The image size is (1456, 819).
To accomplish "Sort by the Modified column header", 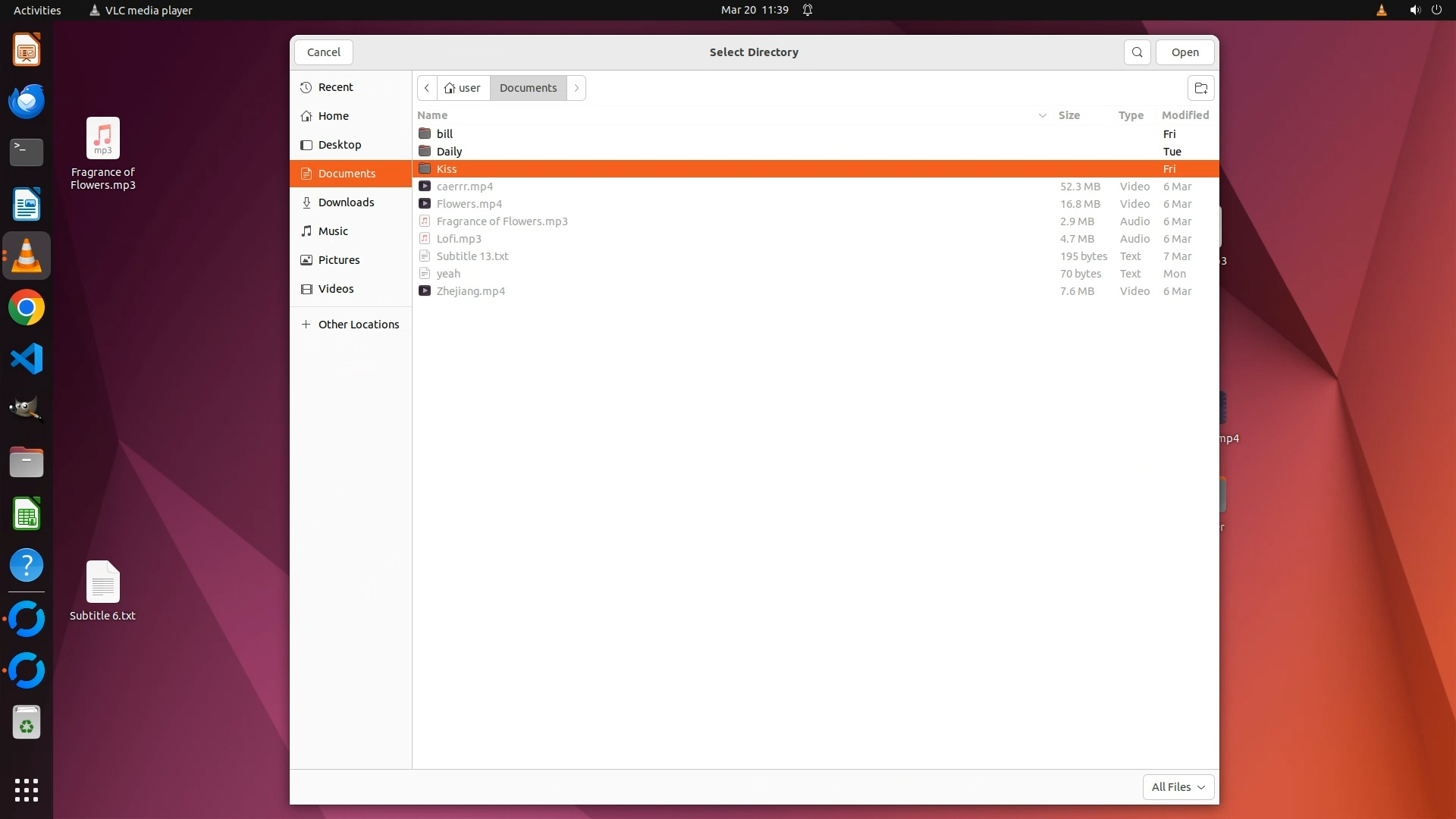I will point(1185,115).
